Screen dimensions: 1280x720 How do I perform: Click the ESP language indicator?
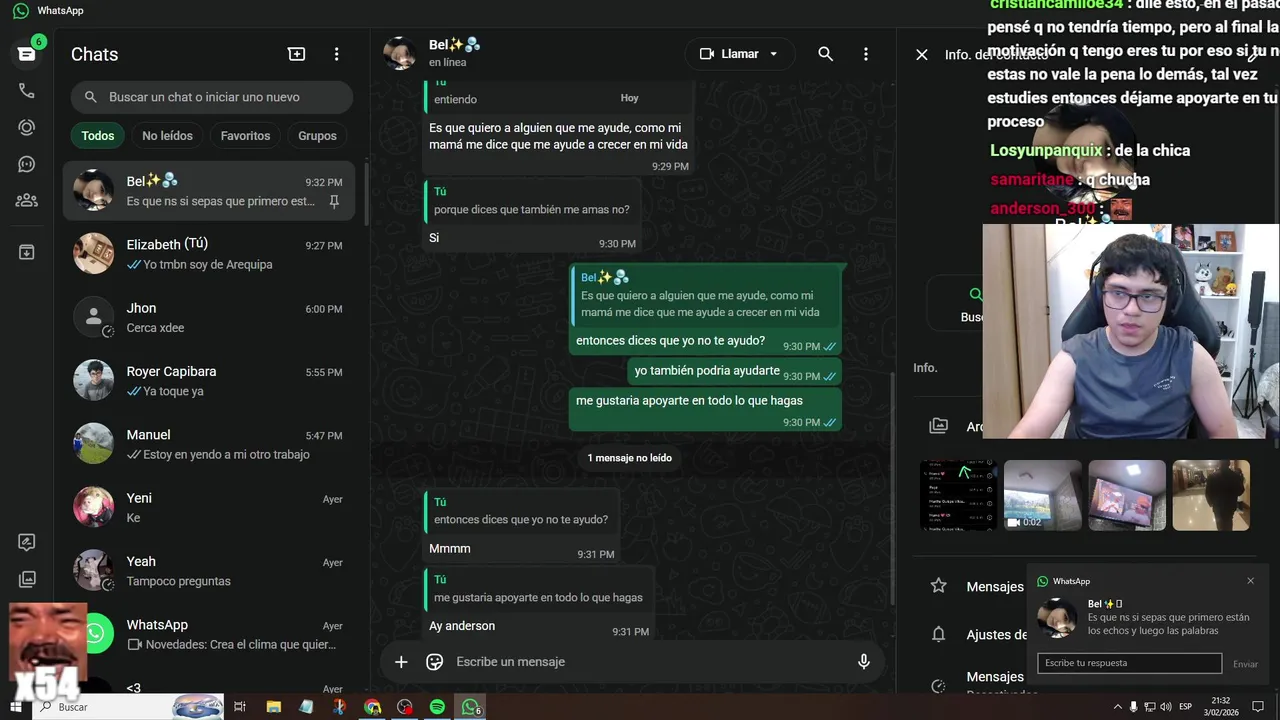[x=1185, y=707]
